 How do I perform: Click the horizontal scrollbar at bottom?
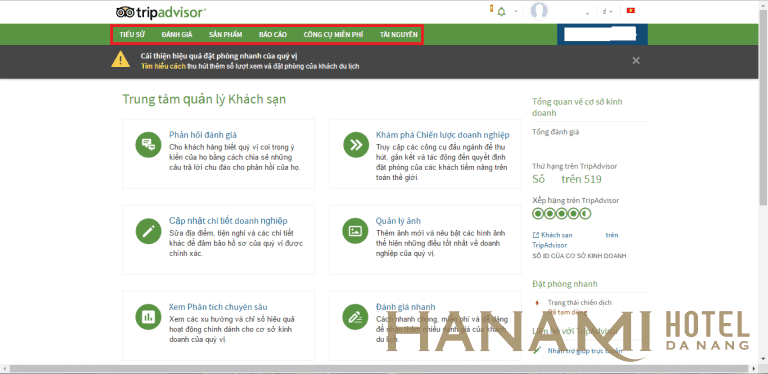click(380, 369)
